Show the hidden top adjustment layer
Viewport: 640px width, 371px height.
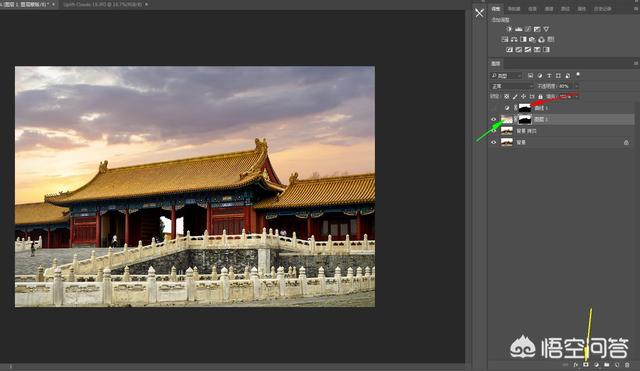pyautogui.click(x=493, y=108)
